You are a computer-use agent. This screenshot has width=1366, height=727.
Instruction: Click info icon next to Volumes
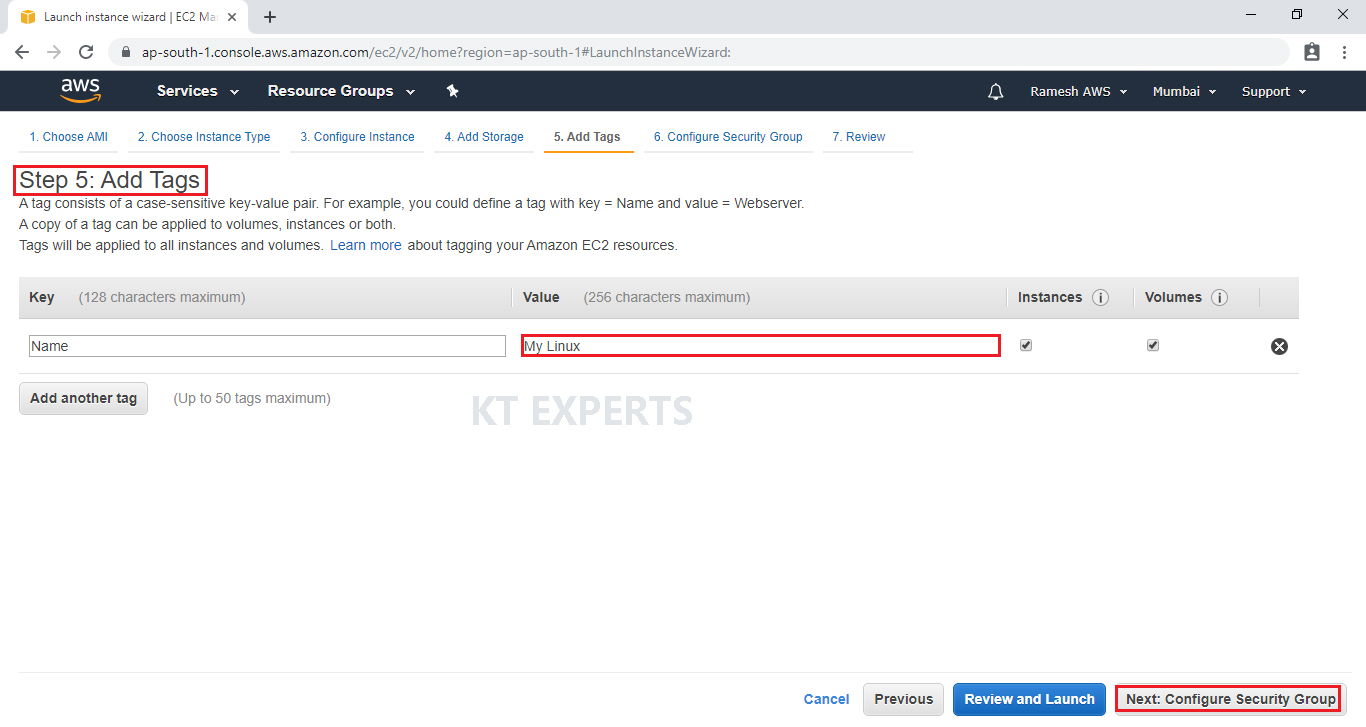point(1219,298)
